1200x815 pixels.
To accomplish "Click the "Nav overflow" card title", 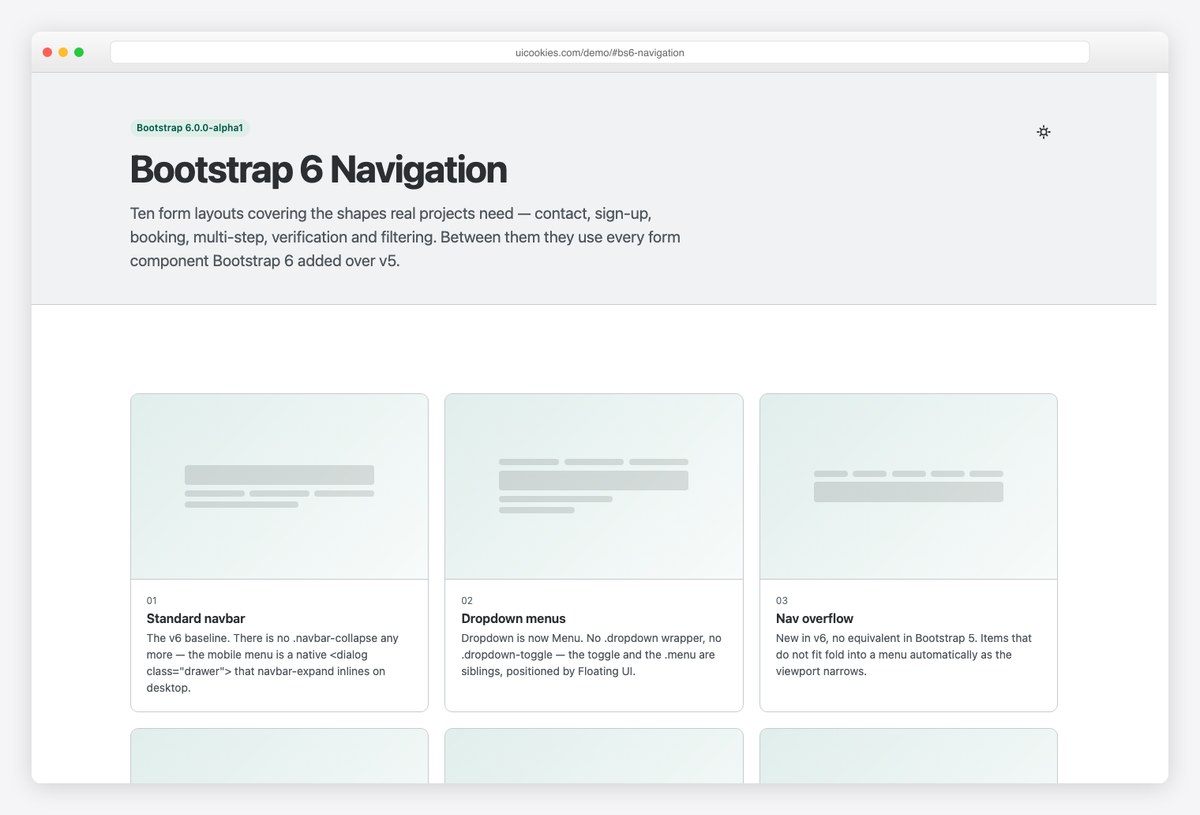I will [x=814, y=619].
